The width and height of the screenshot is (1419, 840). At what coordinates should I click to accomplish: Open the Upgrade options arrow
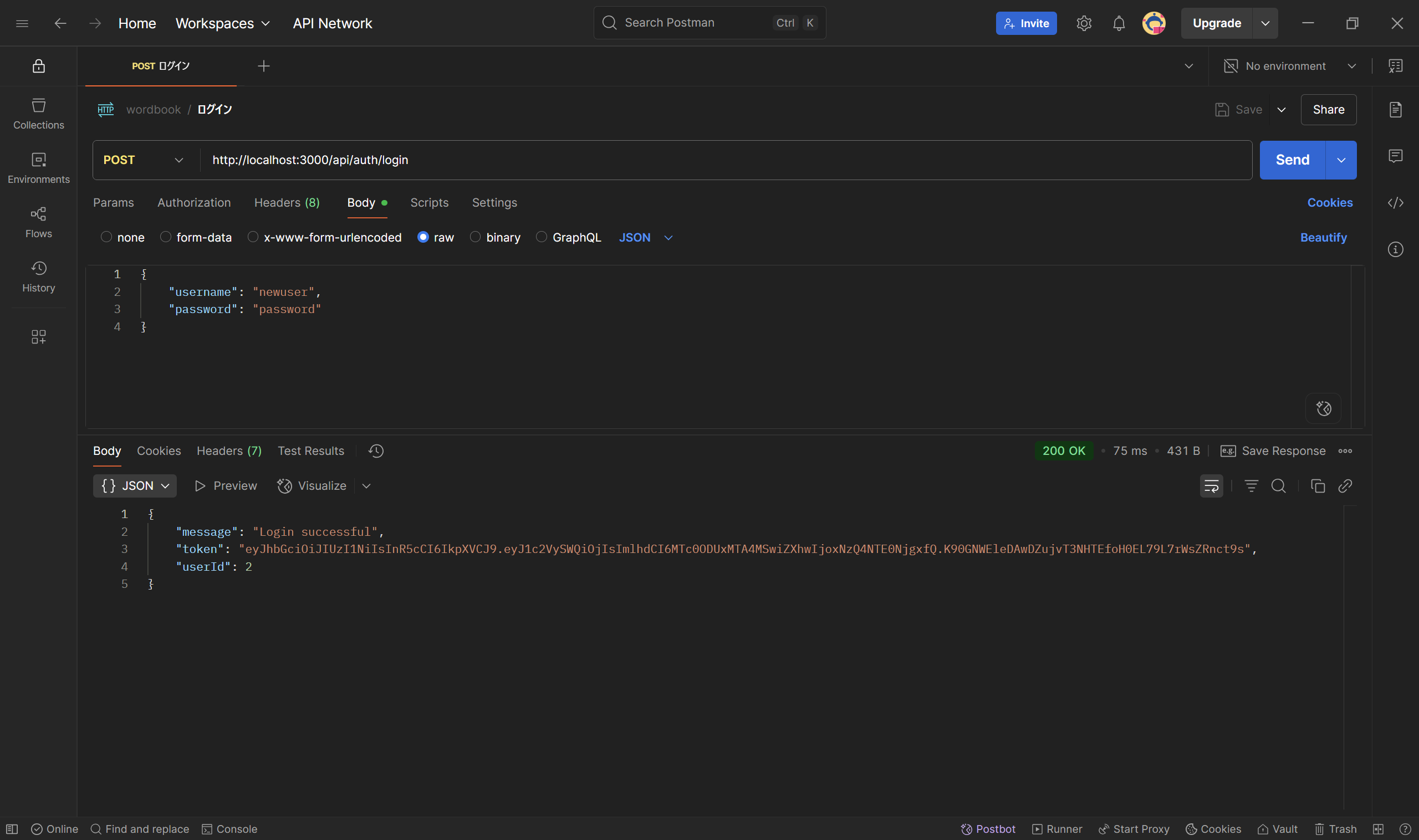point(1265,23)
